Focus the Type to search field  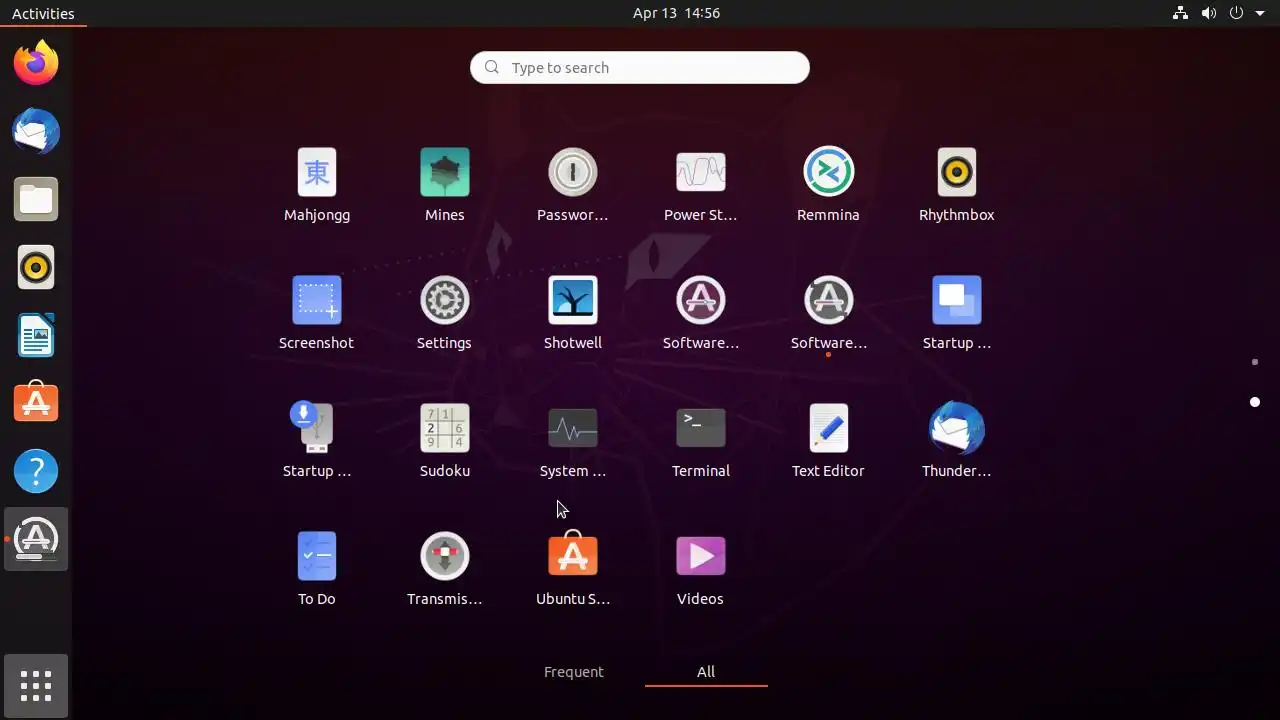coord(640,67)
